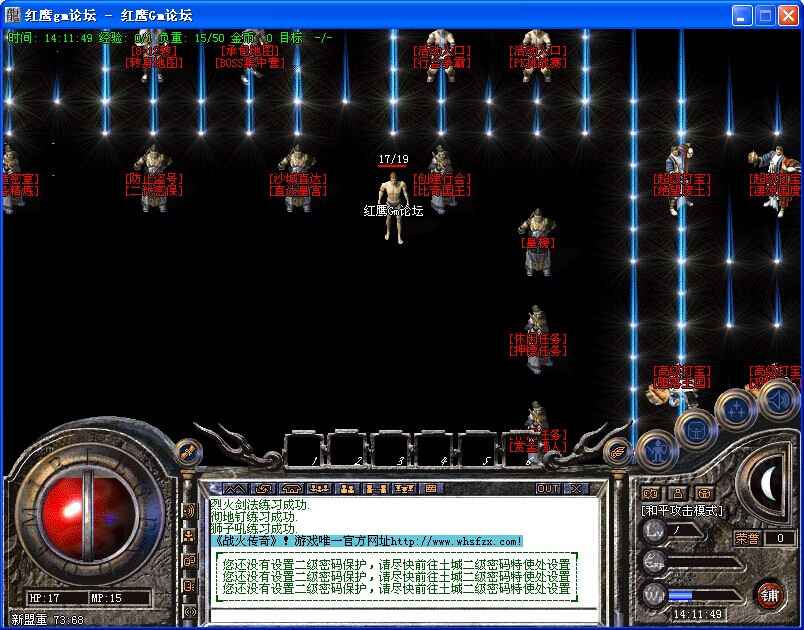Click the 新盟重 73:68 map coordinates

click(x=48, y=620)
